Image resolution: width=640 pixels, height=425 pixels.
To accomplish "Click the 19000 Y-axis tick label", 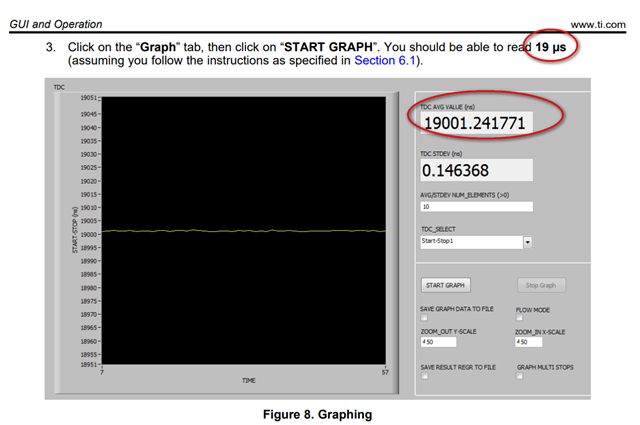I will pyautogui.click(x=89, y=234).
